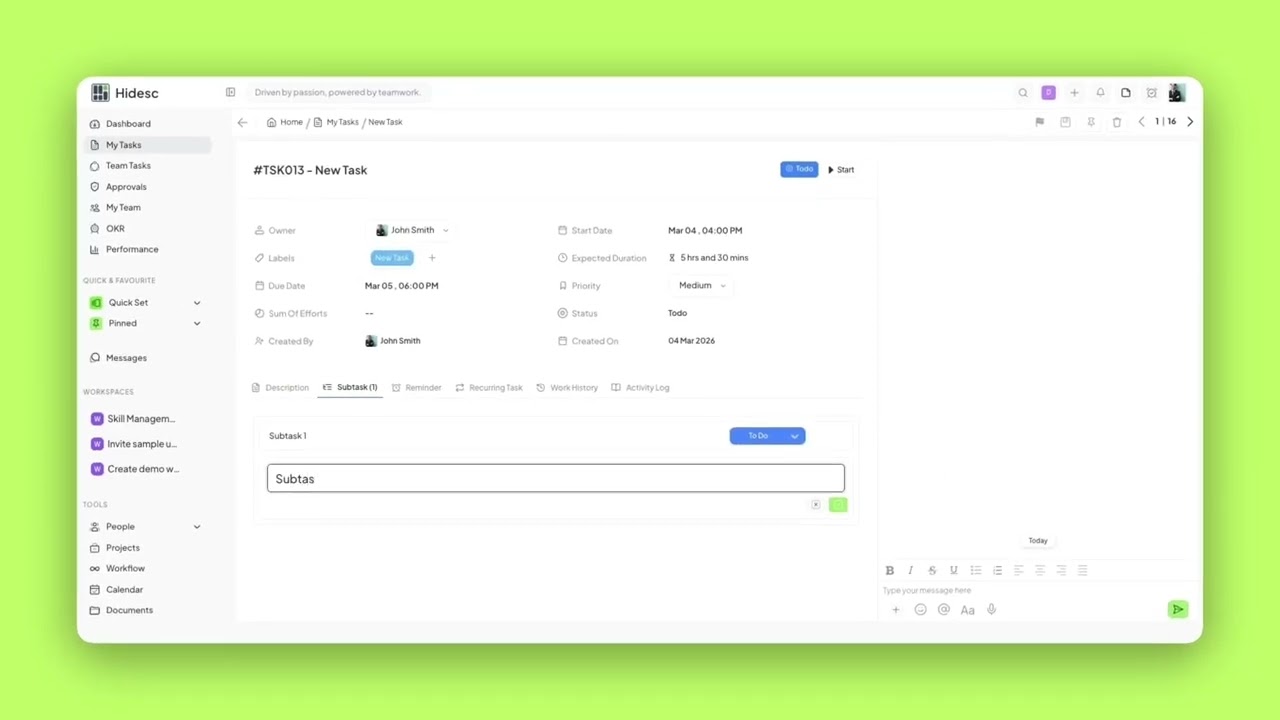Add attachment with plus in chat
Viewport: 1280px width, 720px height.
[895, 610]
